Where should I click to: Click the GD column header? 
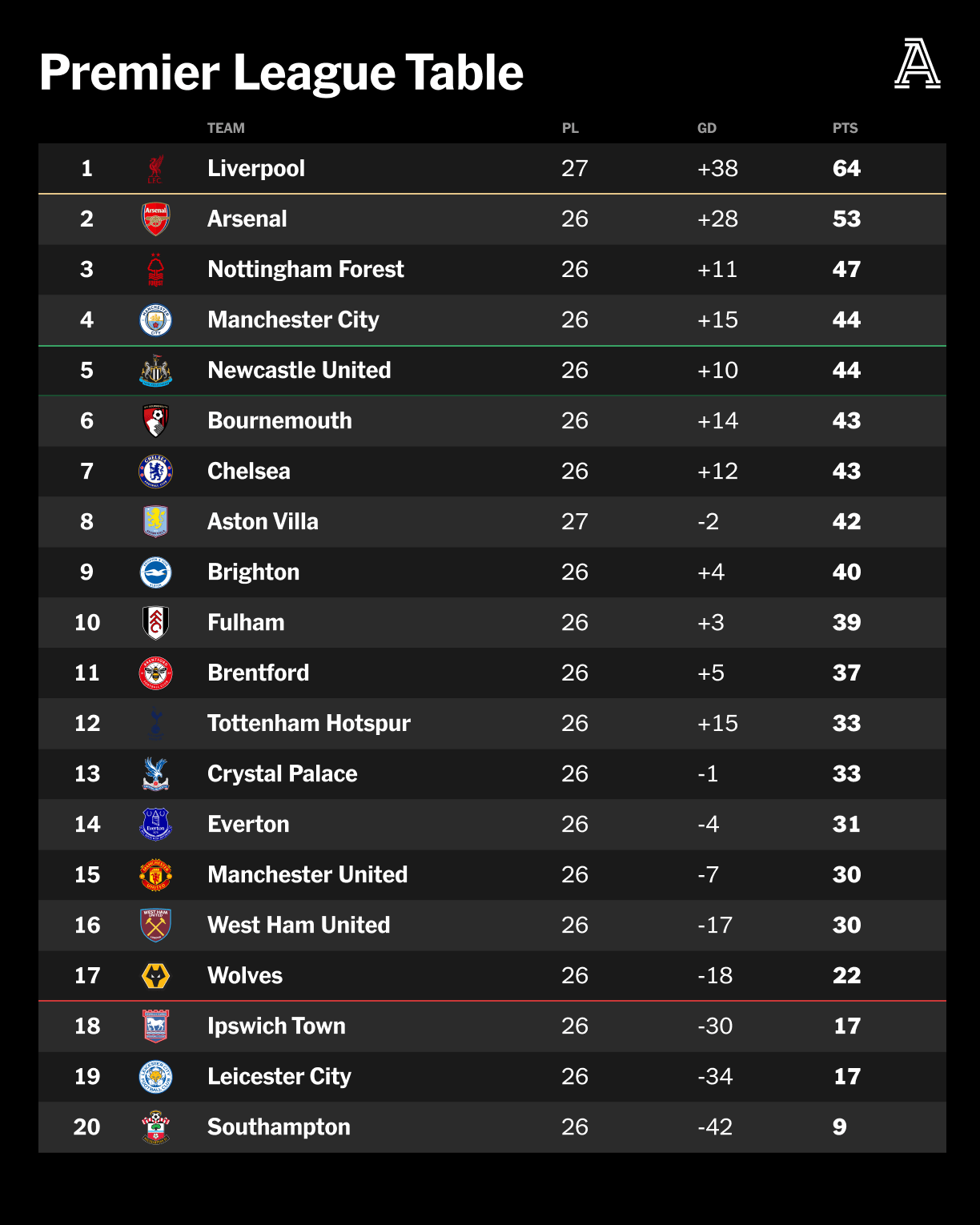[706, 128]
